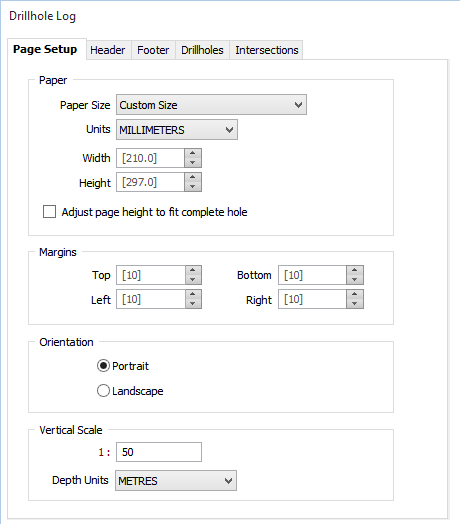This screenshot has height=529, width=462.
Task: Increase the Left margin with the spinner
Action: click(193, 295)
